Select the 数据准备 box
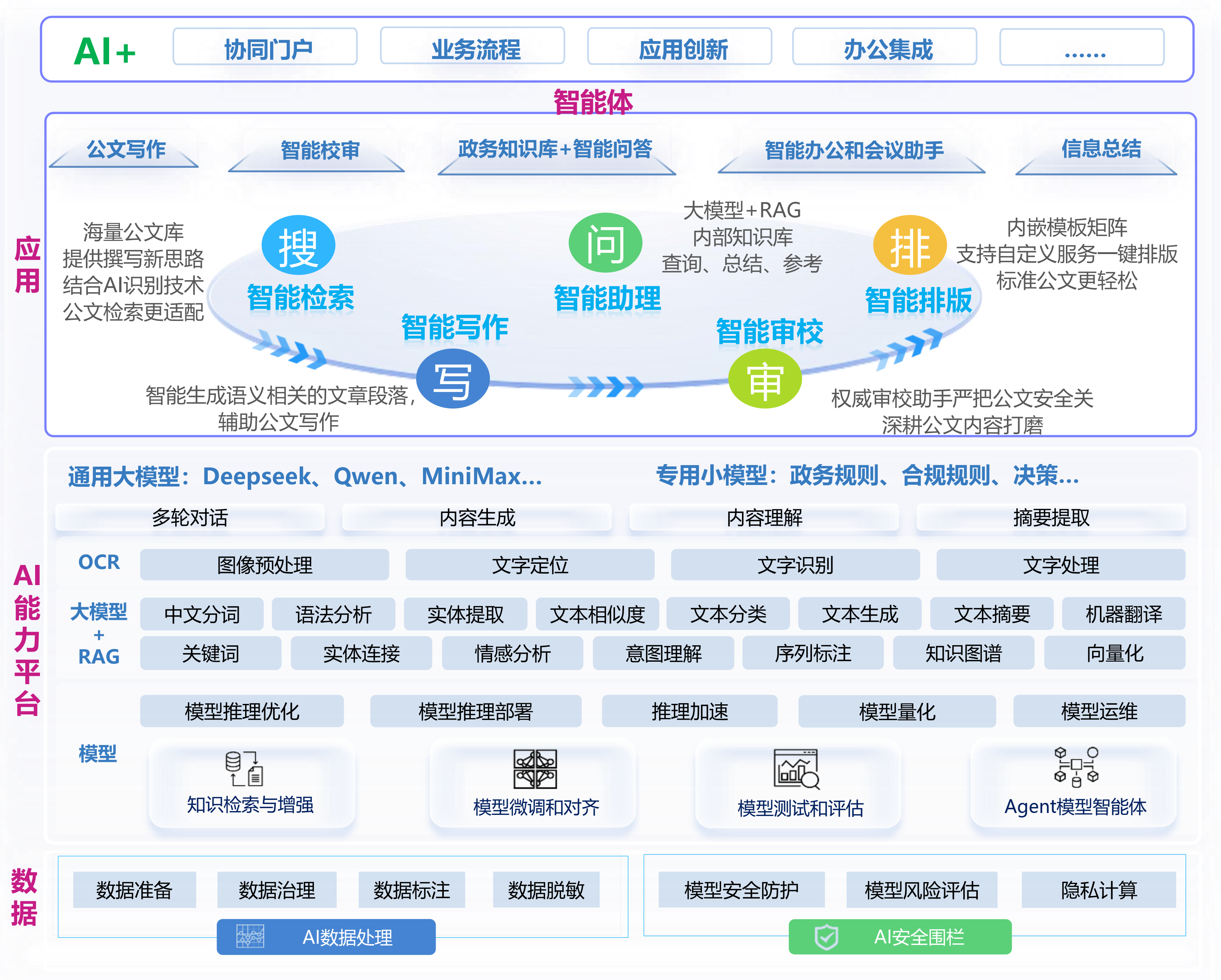Viewport: 1221px width, 980px height. tap(134, 890)
